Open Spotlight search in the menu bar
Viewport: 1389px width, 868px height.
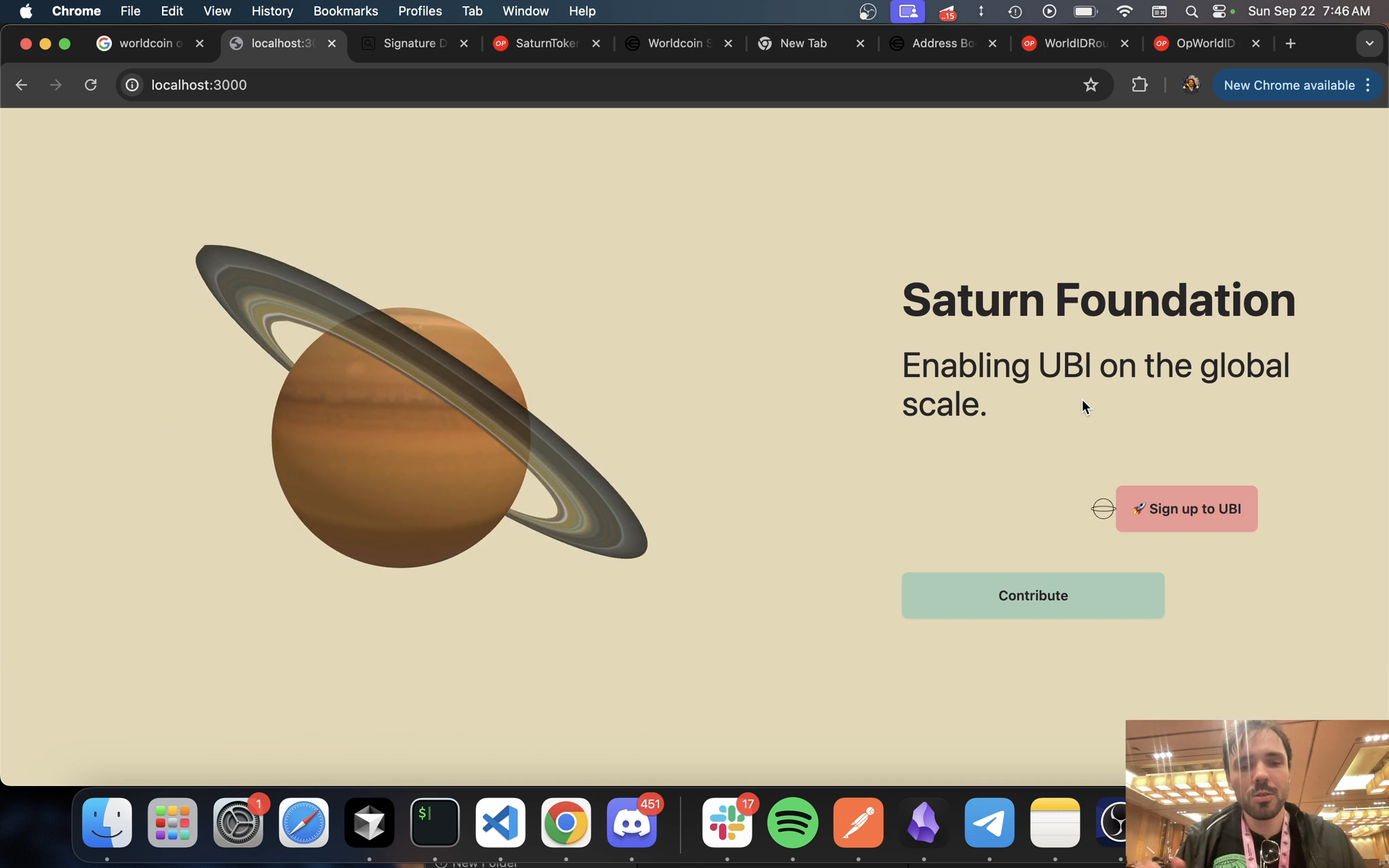[x=1191, y=11]
